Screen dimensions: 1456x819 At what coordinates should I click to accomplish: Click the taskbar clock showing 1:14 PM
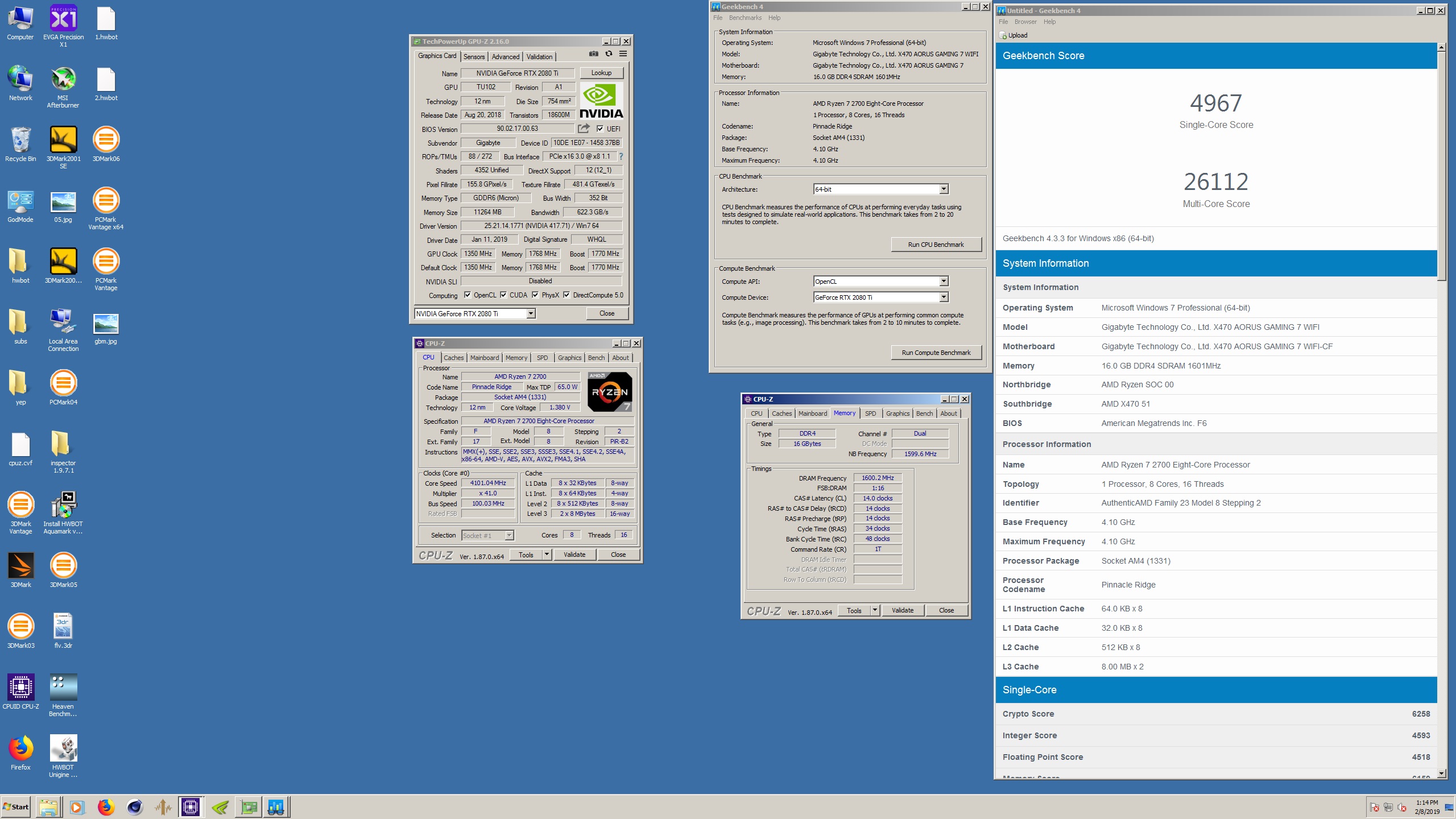[x=1427, y=803]
